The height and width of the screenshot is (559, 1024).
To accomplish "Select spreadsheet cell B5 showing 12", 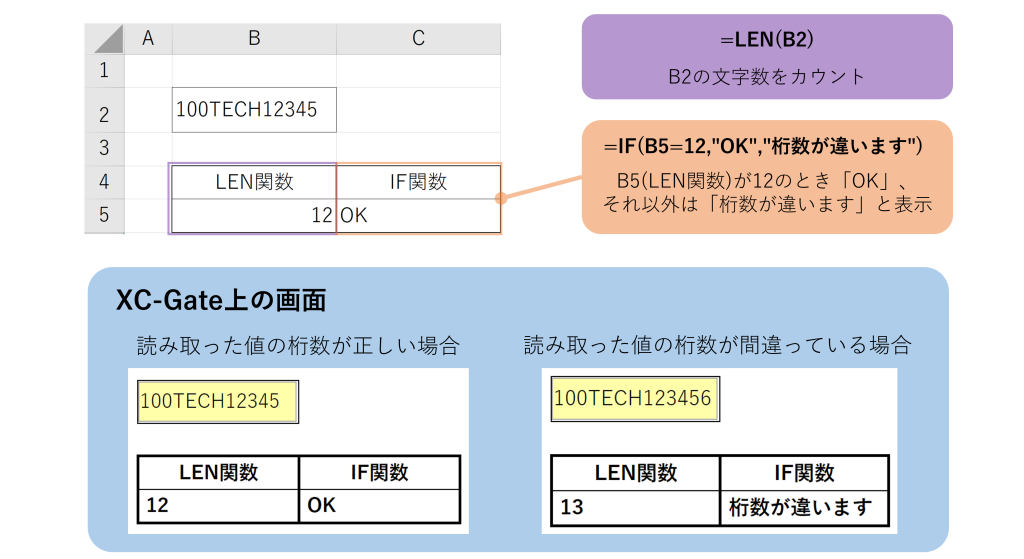I will tap(254, 215).
